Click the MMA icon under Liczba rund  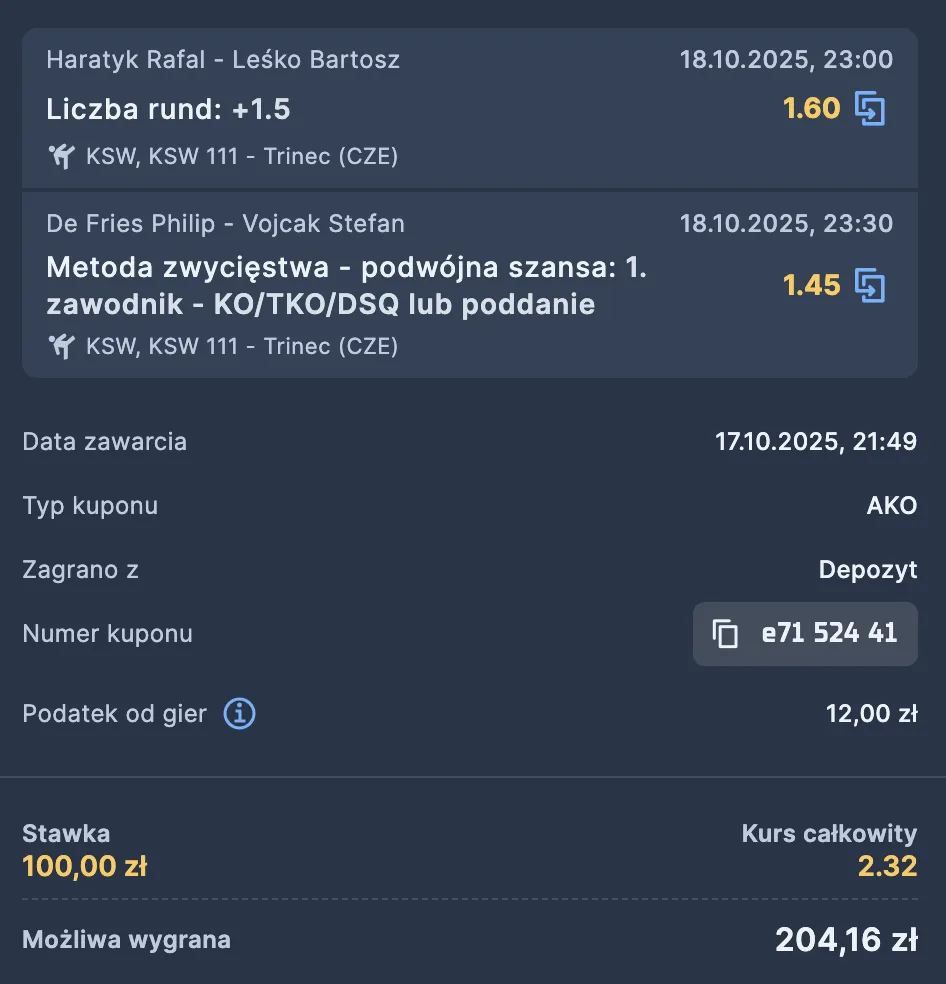coord(62,156)
